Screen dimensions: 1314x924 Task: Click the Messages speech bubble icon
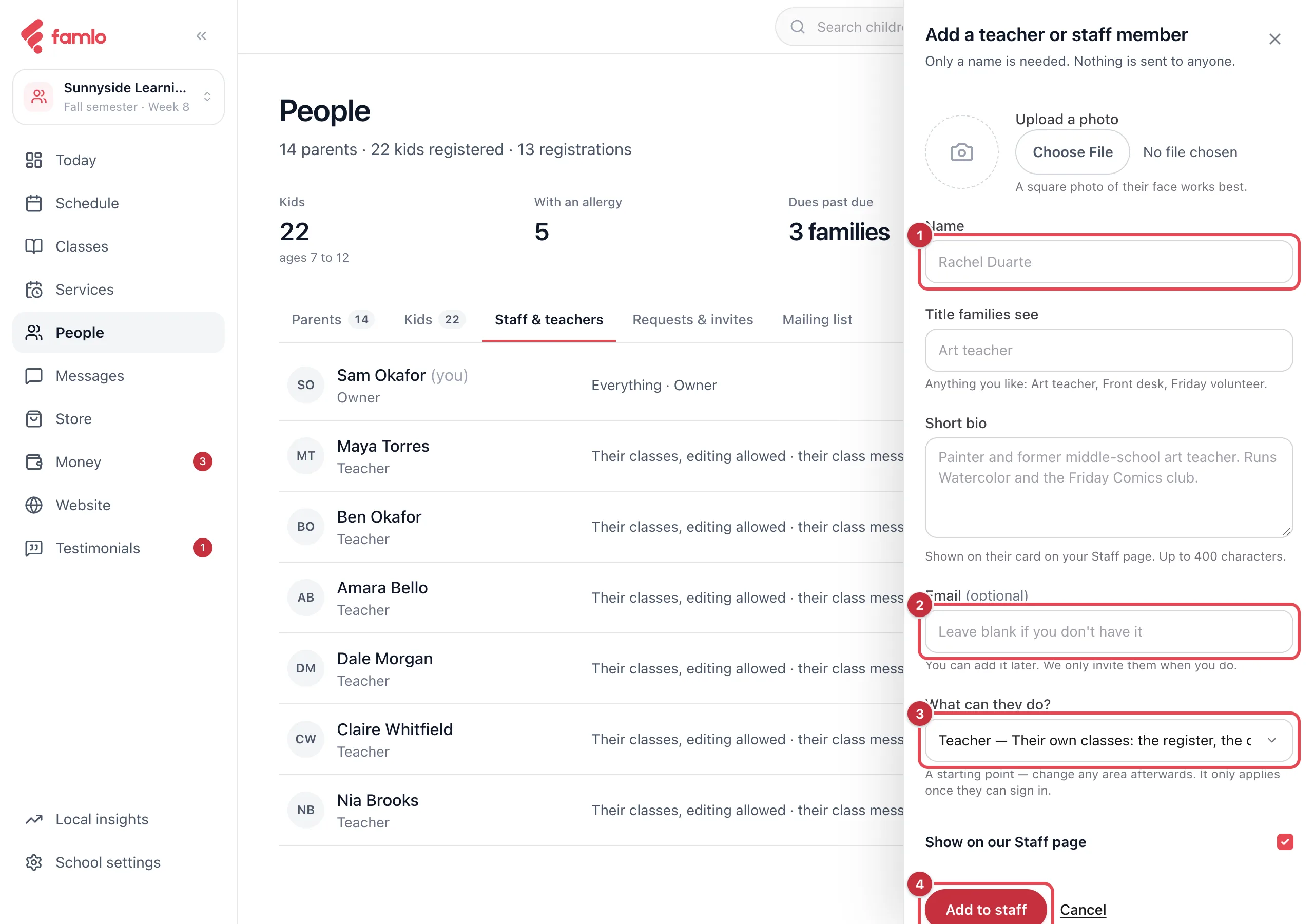[x=34, y=376]
